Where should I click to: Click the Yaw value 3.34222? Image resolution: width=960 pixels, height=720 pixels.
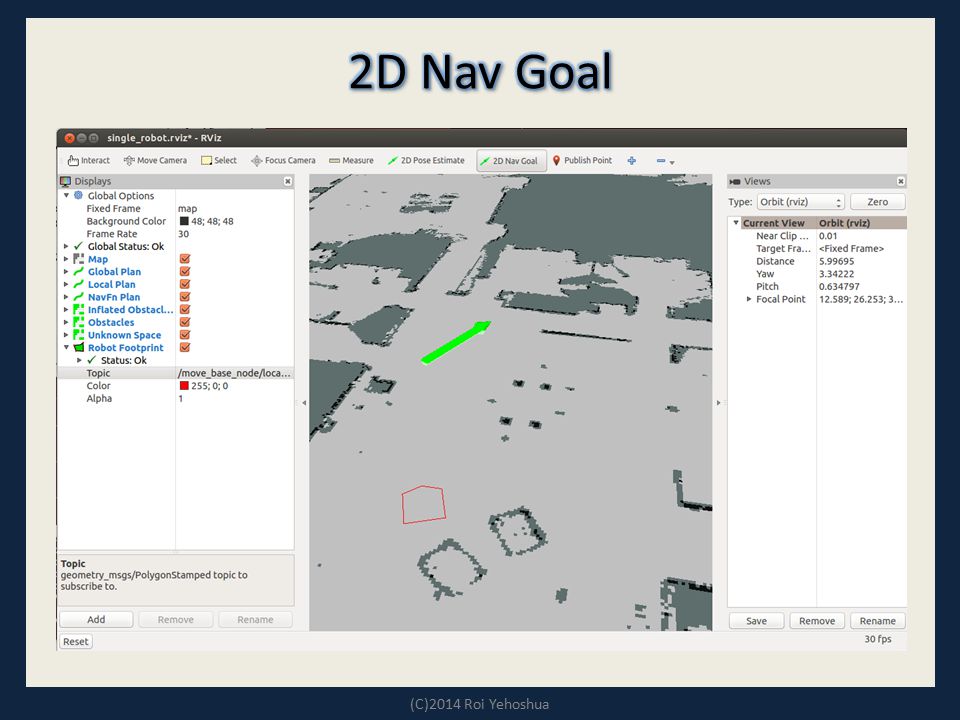click(836, 274)
